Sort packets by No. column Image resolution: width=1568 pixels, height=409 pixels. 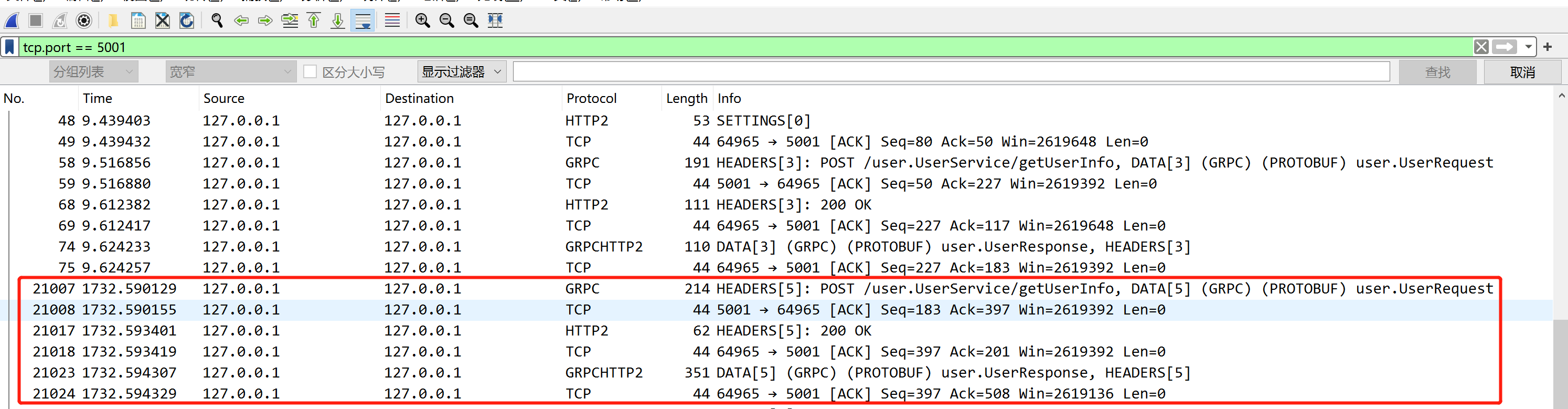pos(39,98)
